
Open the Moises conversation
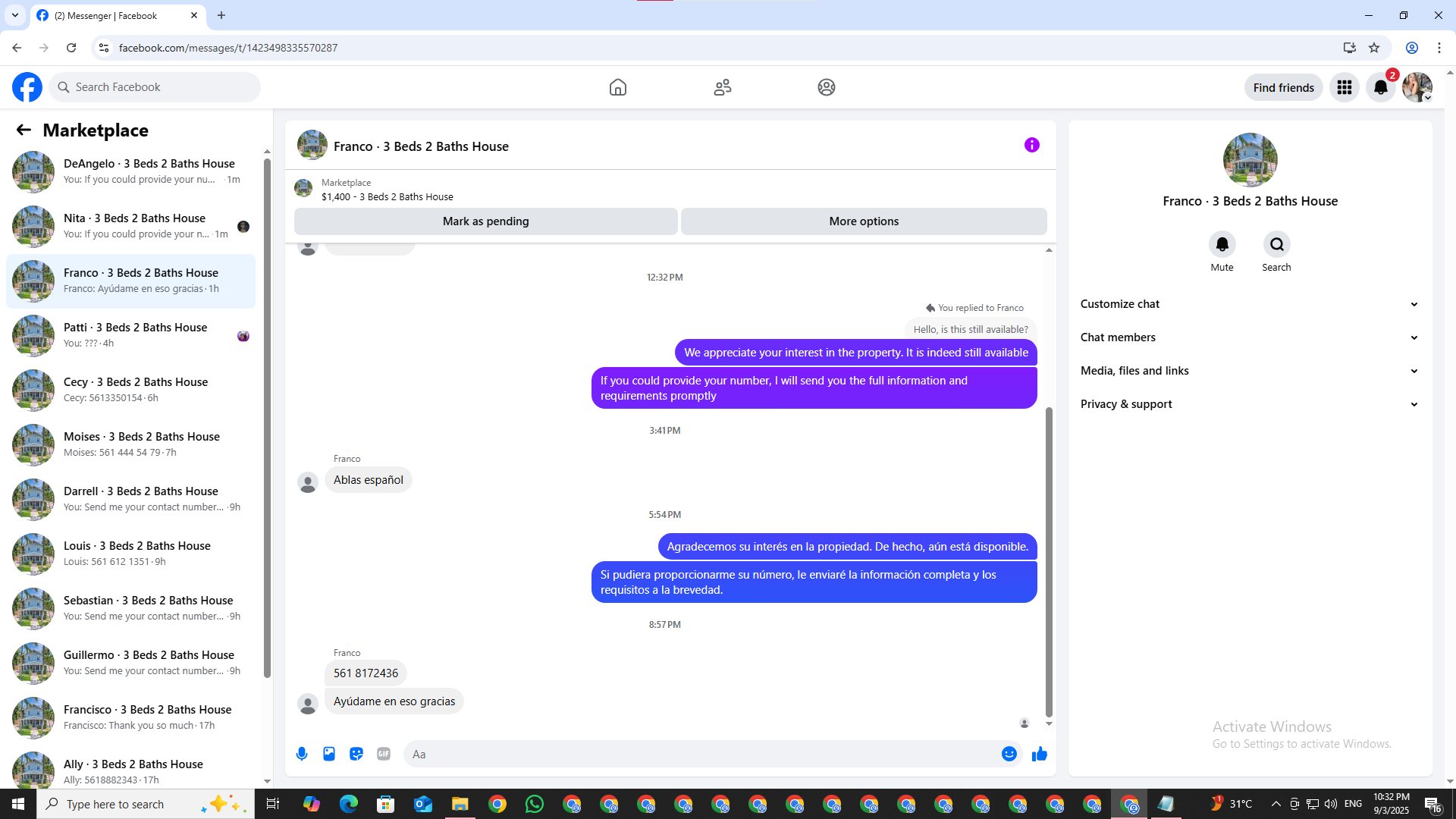(130, 444)
